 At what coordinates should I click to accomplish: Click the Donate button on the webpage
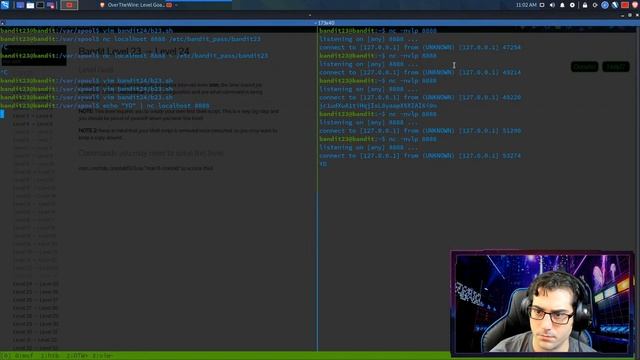[x=584, y=67]
